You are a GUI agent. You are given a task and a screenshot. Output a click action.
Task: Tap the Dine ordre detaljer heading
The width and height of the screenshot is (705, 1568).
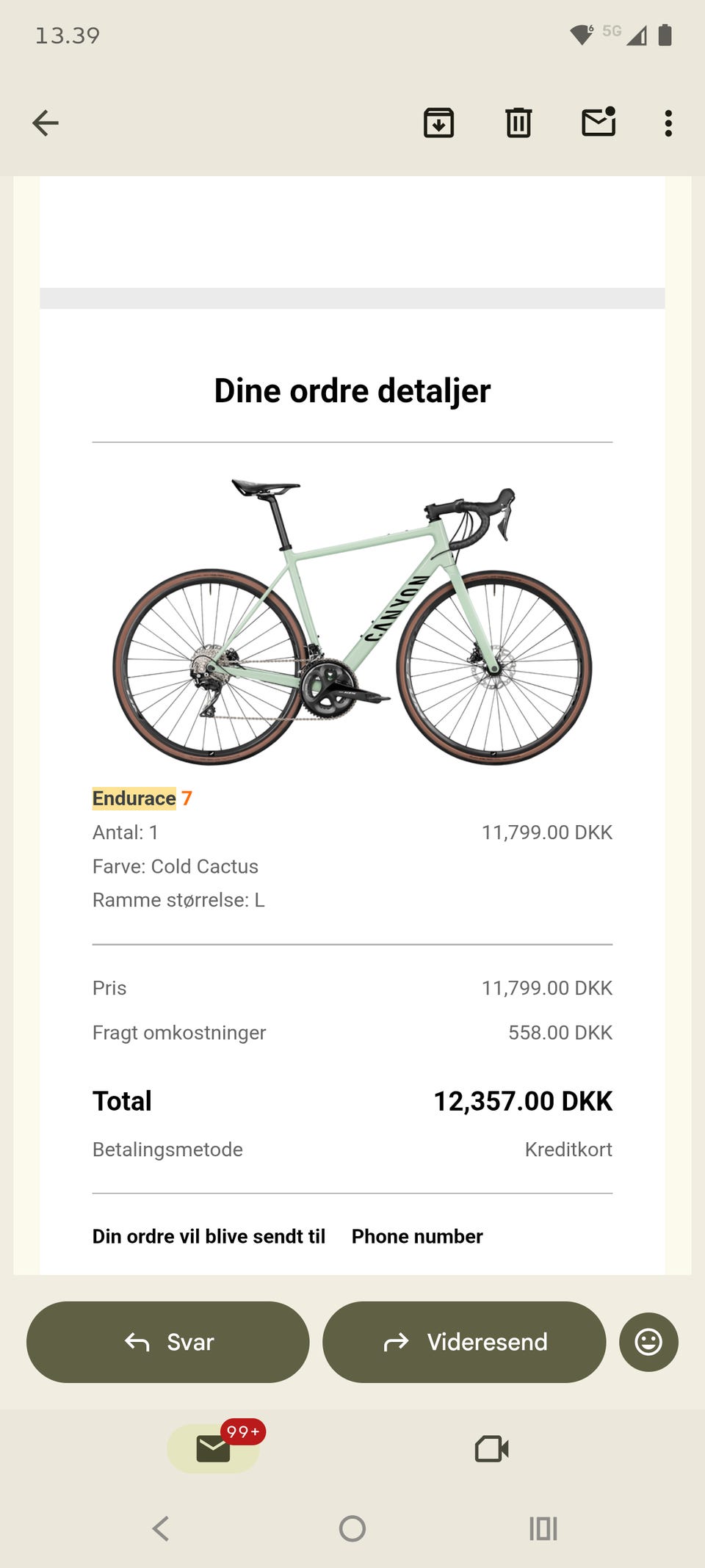coord(352,391)
